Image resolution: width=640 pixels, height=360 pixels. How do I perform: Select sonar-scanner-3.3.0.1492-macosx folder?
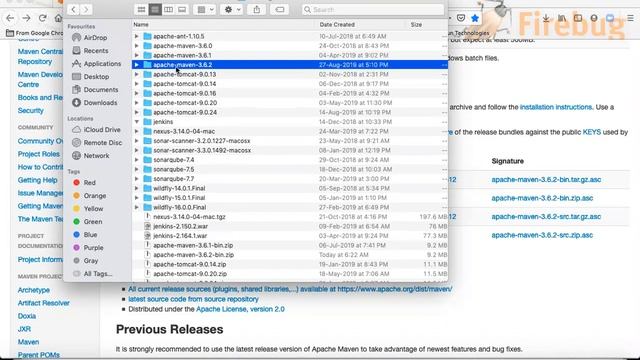290,150
